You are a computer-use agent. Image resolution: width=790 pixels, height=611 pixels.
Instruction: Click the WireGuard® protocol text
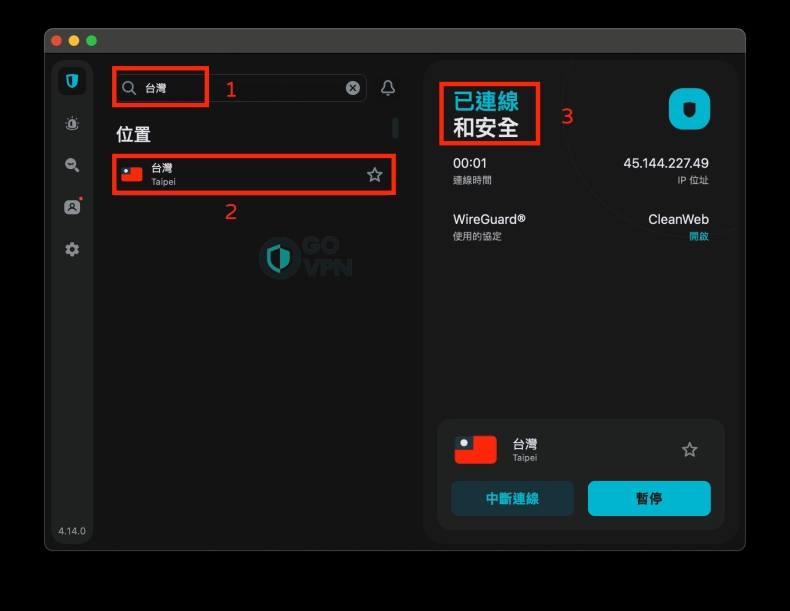489,219
